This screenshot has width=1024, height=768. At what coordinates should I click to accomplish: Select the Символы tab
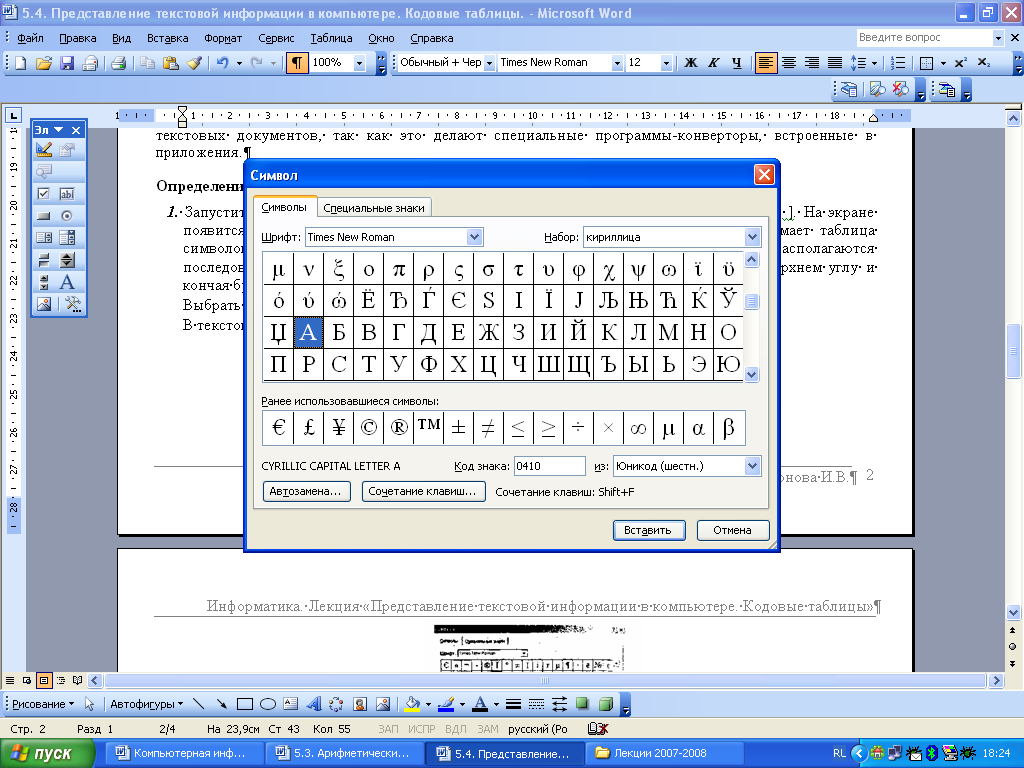283,207
